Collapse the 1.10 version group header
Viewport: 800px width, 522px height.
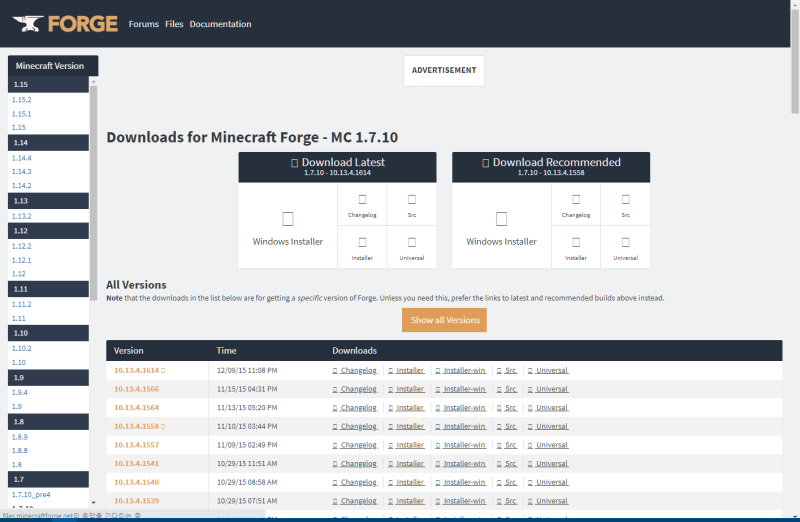(x=48, y=333)
